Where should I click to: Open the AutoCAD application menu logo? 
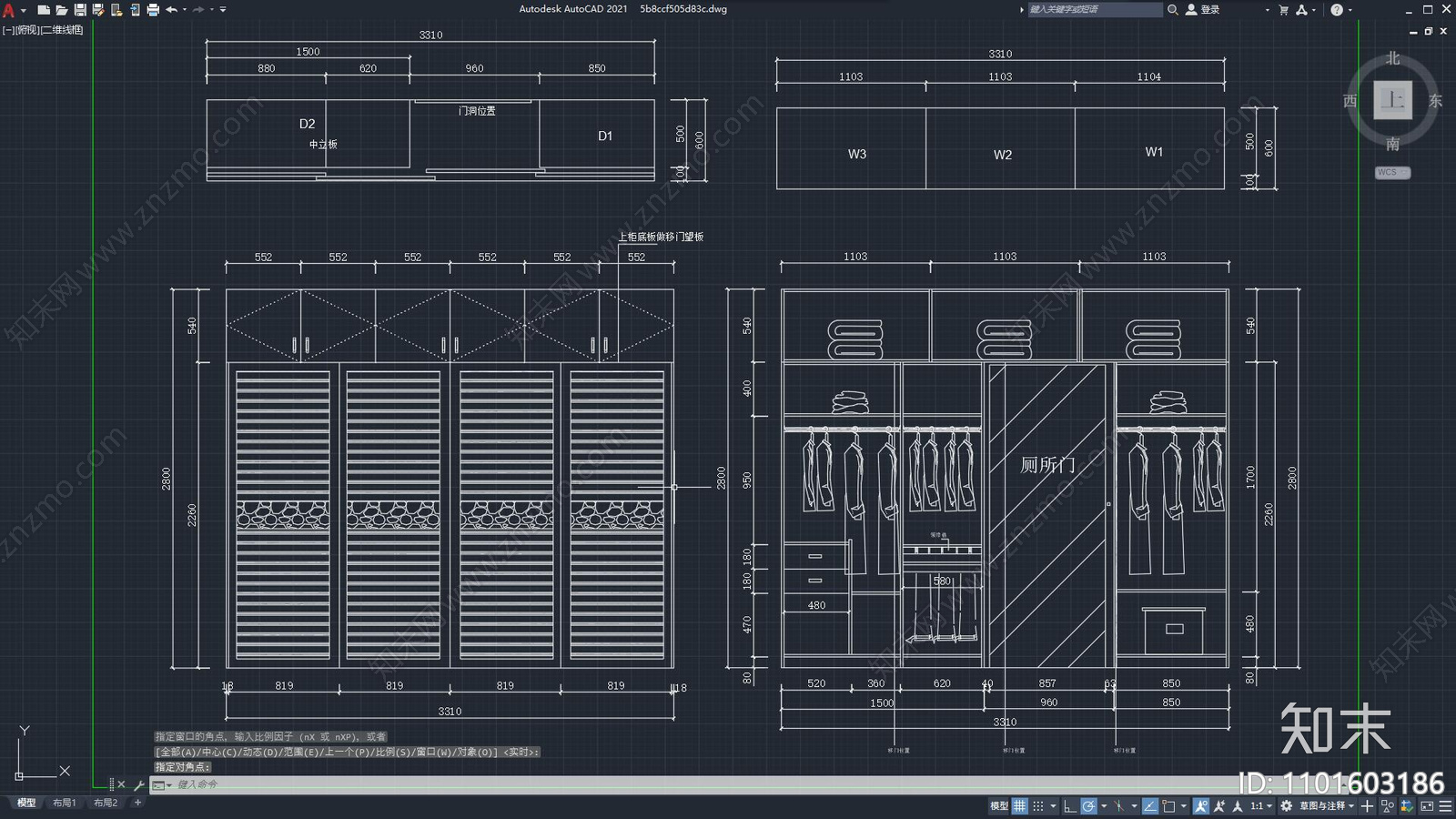tap(8, 10)
